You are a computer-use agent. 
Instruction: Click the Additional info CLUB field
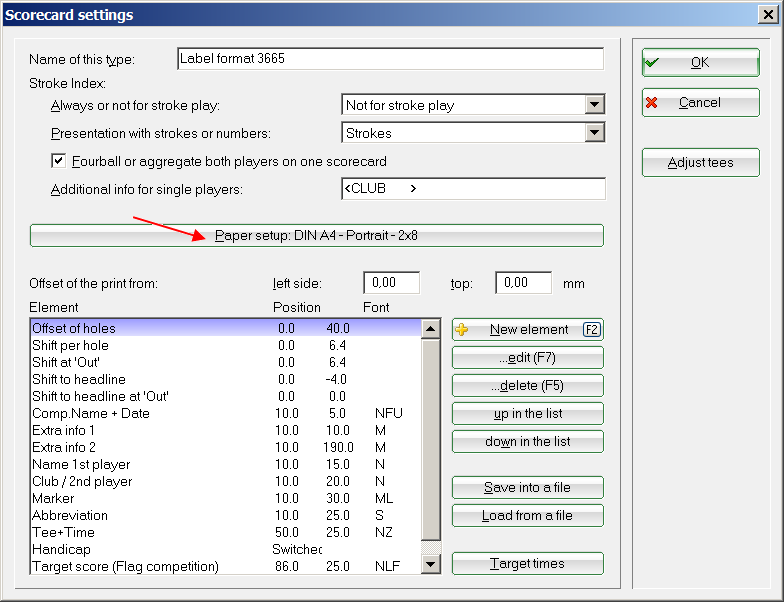472,189
